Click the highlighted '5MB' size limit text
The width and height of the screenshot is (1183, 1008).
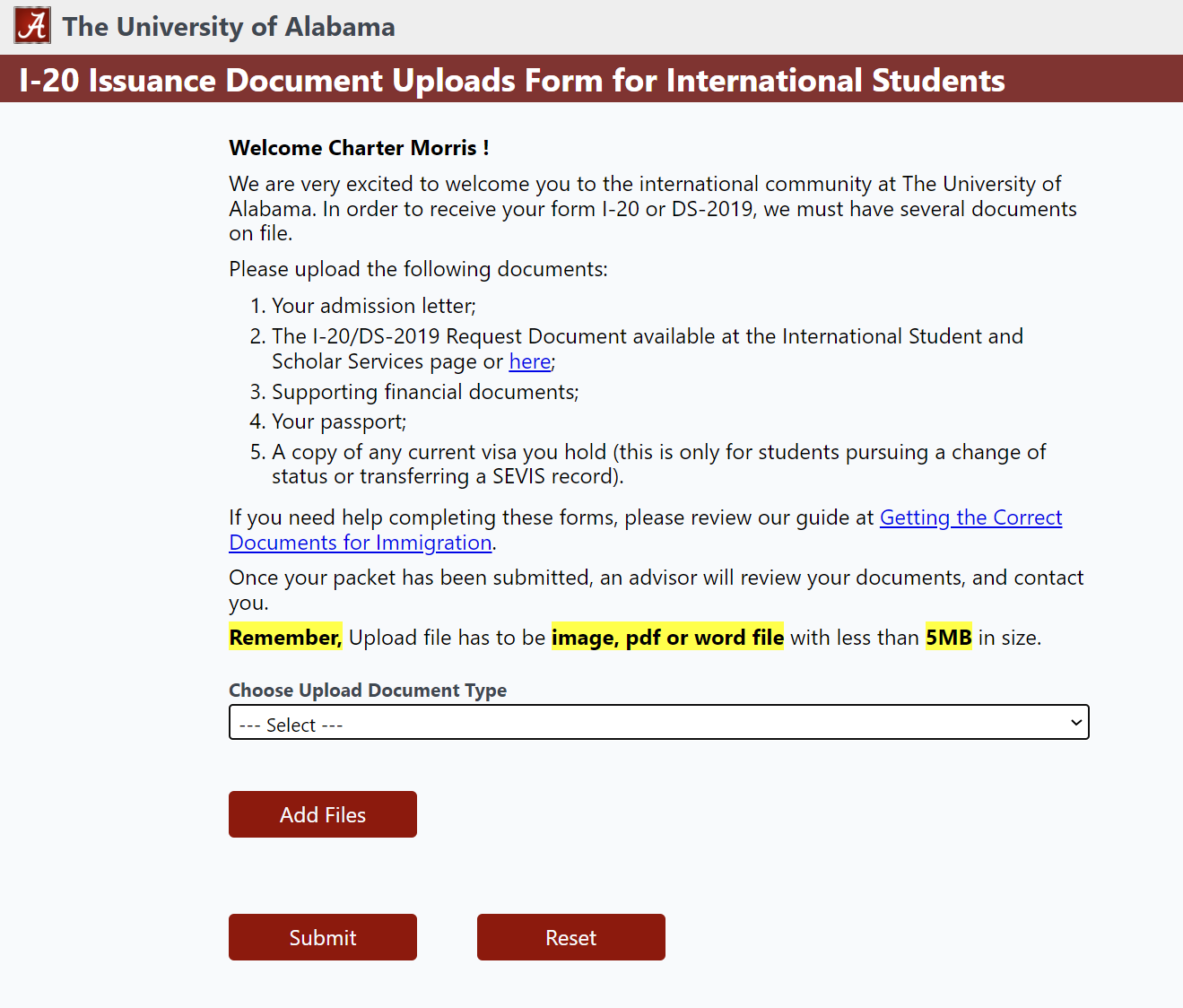(948, 637)
